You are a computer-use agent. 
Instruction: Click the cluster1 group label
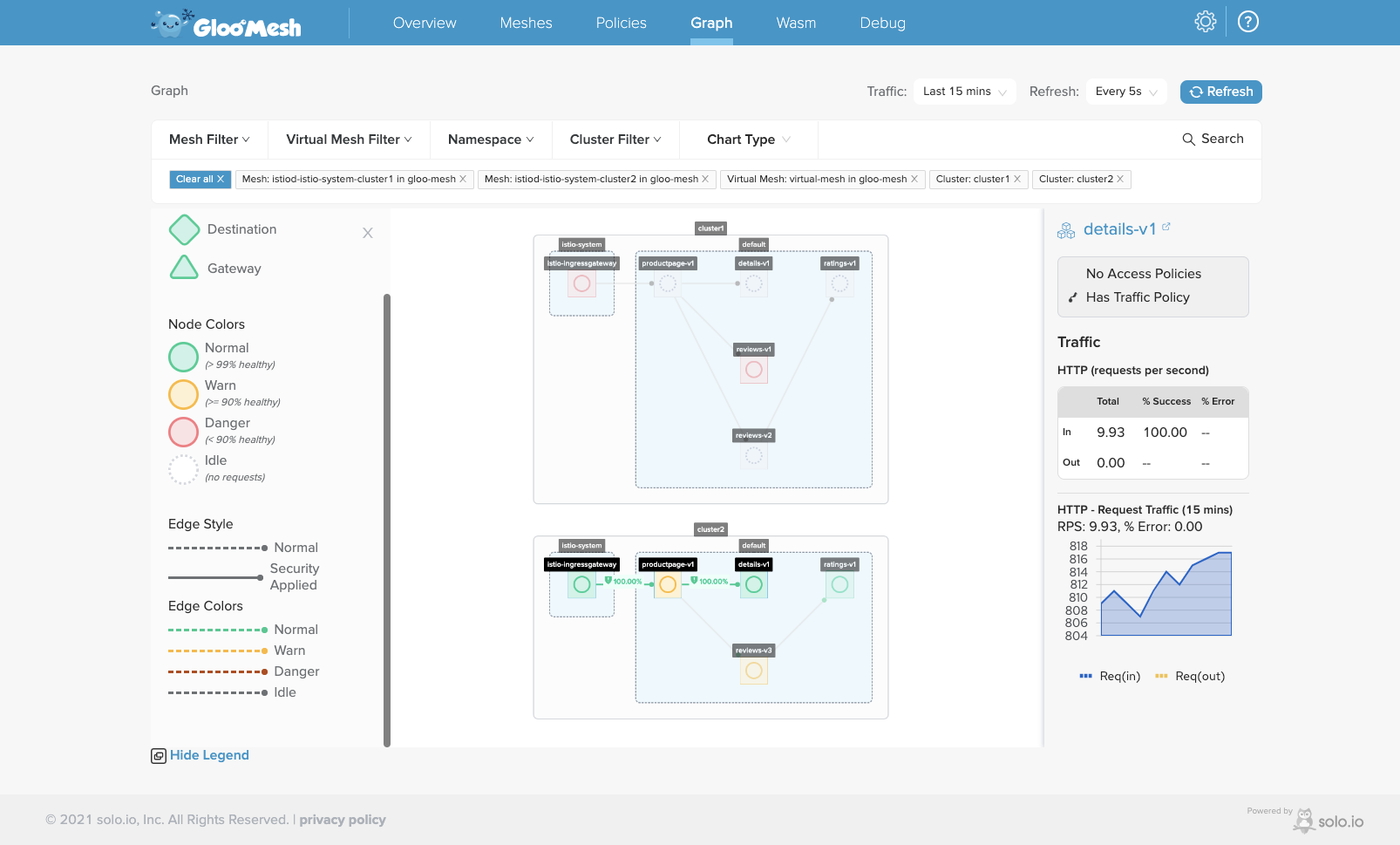(x=710, y=228)
